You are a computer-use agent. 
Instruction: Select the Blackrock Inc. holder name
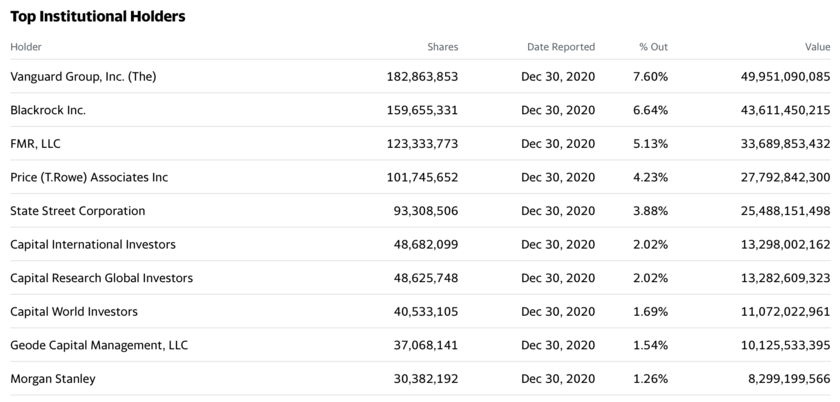pyautogui.click(x=48, y=110)
